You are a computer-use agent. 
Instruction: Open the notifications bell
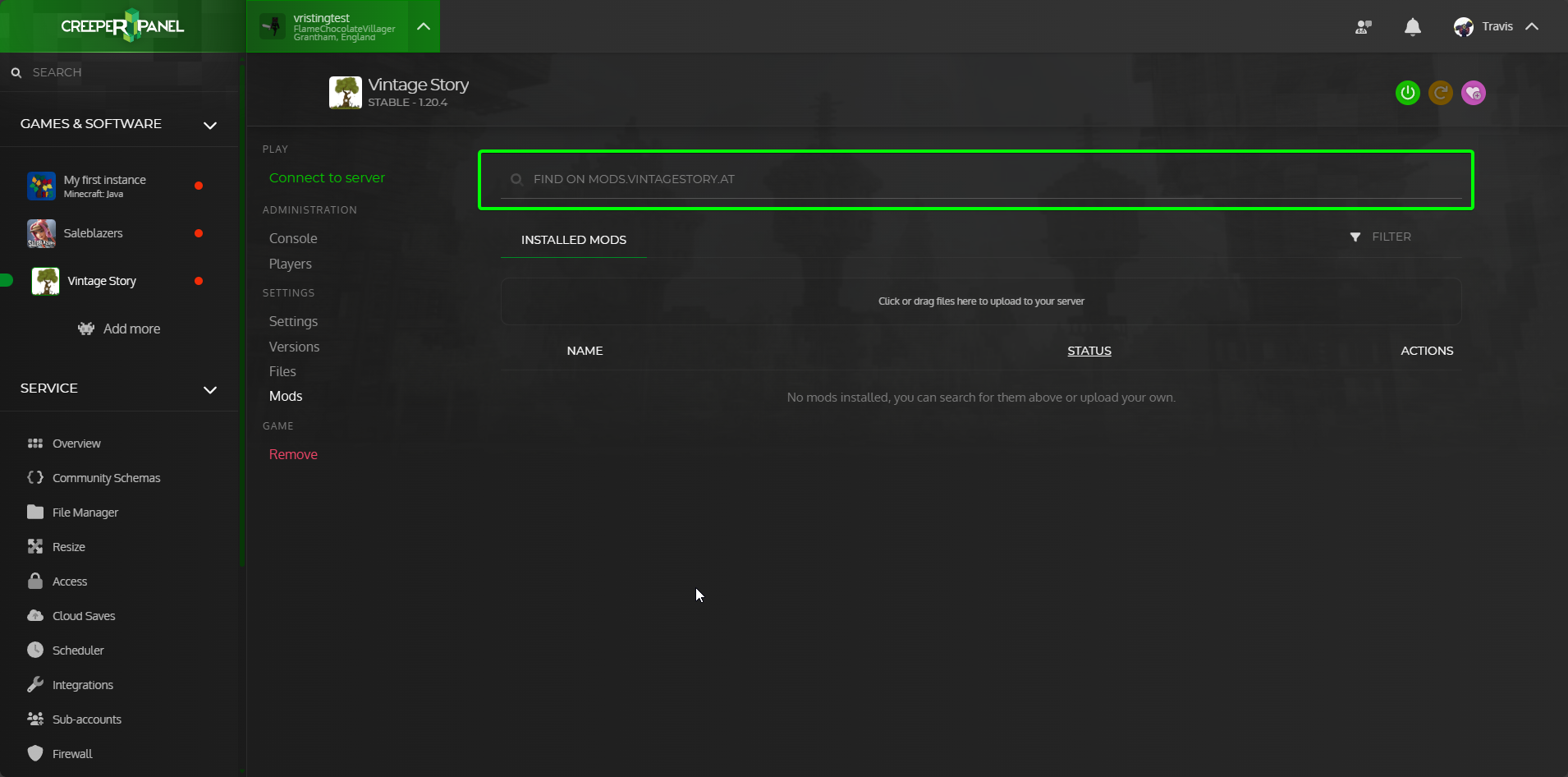point(1413,27)
